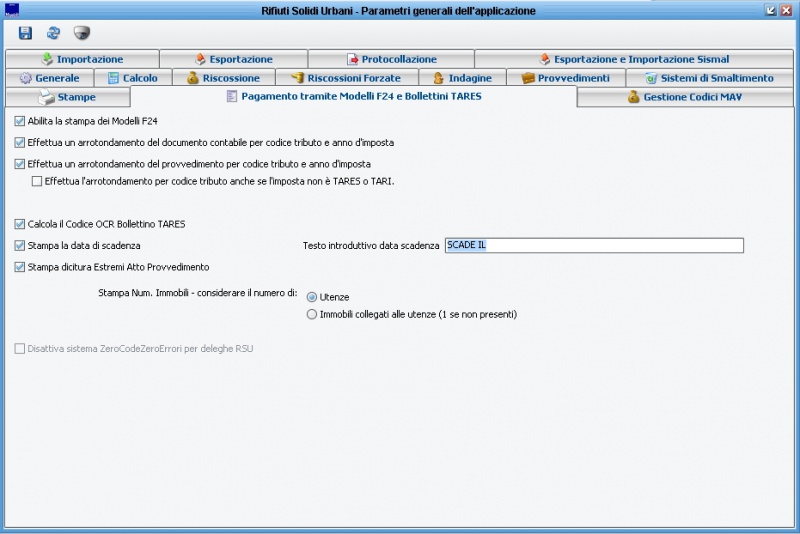The height and width of the screenshot is (534, 800).
Task: Toggle arrotondamento del provvedimento checkbox
Action: [x=19, y=164]
